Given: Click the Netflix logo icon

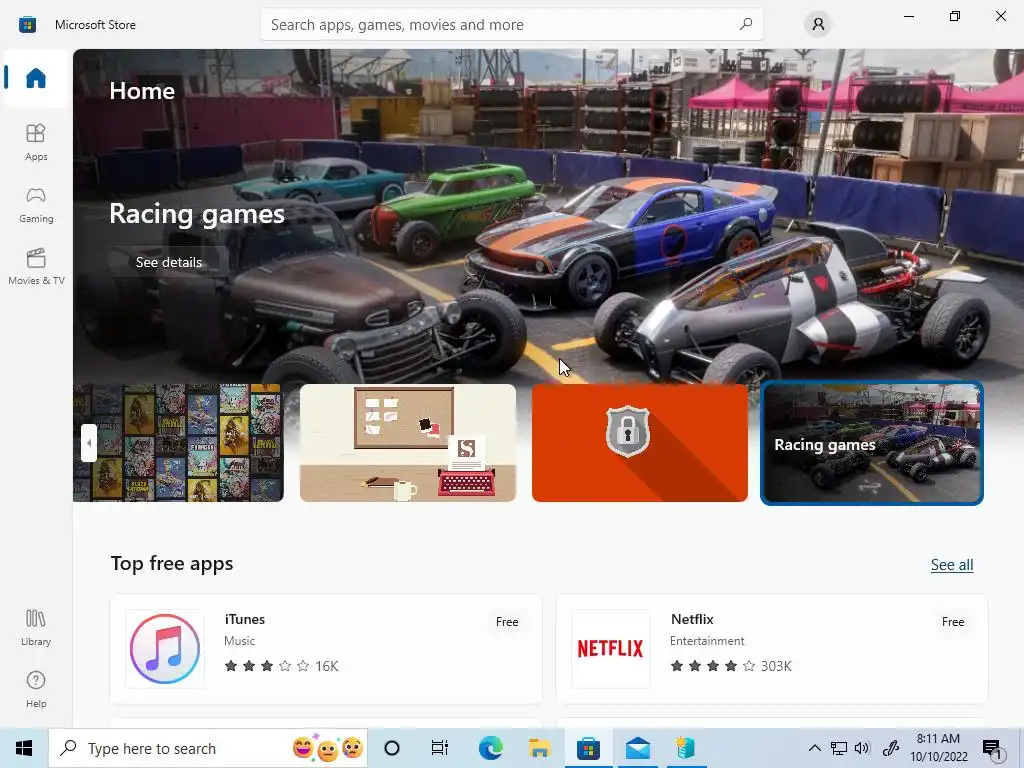Looking at the screenshot, I should pyautogui.click(x=611, y=648).
